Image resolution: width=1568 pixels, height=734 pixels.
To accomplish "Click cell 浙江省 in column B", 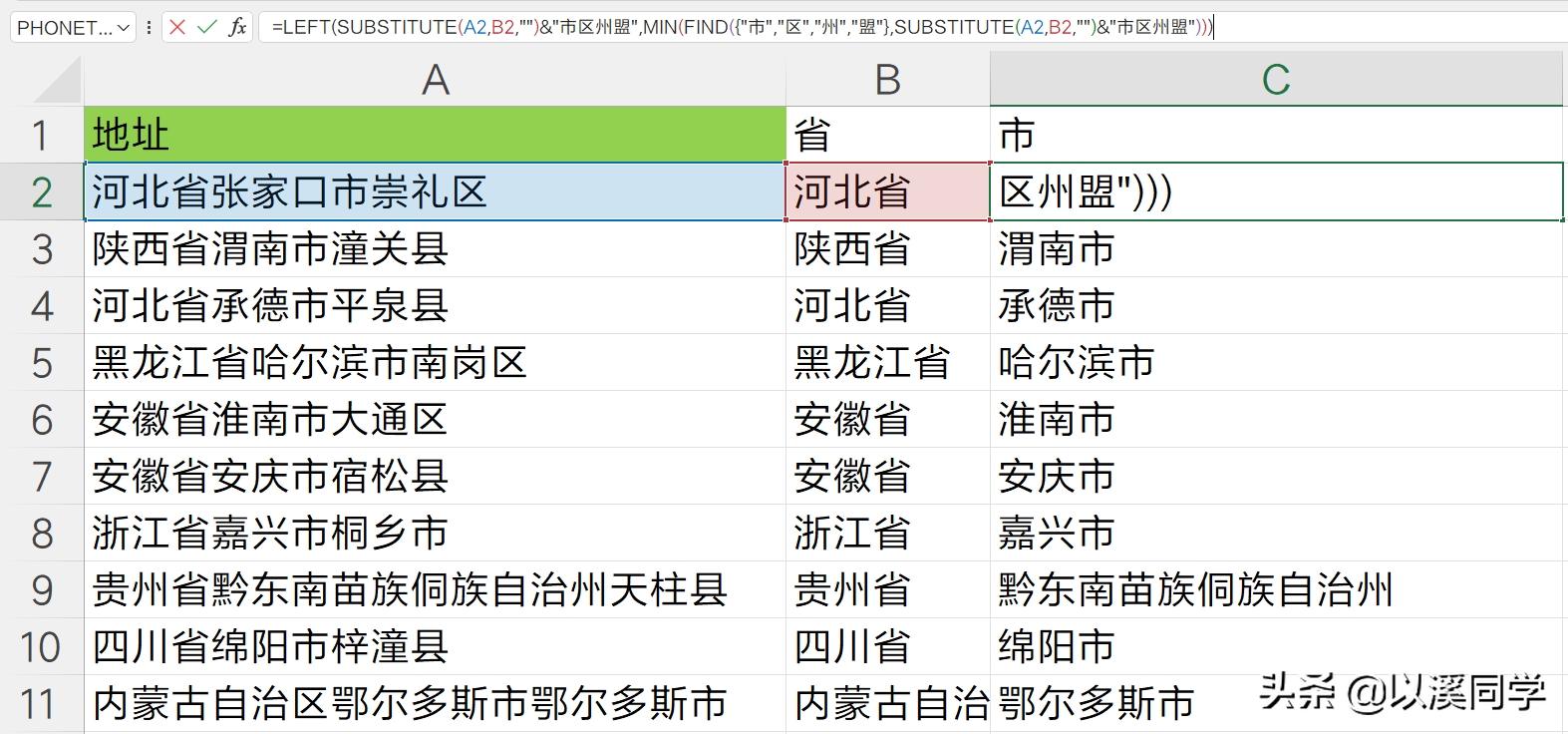I will [888, 533].
